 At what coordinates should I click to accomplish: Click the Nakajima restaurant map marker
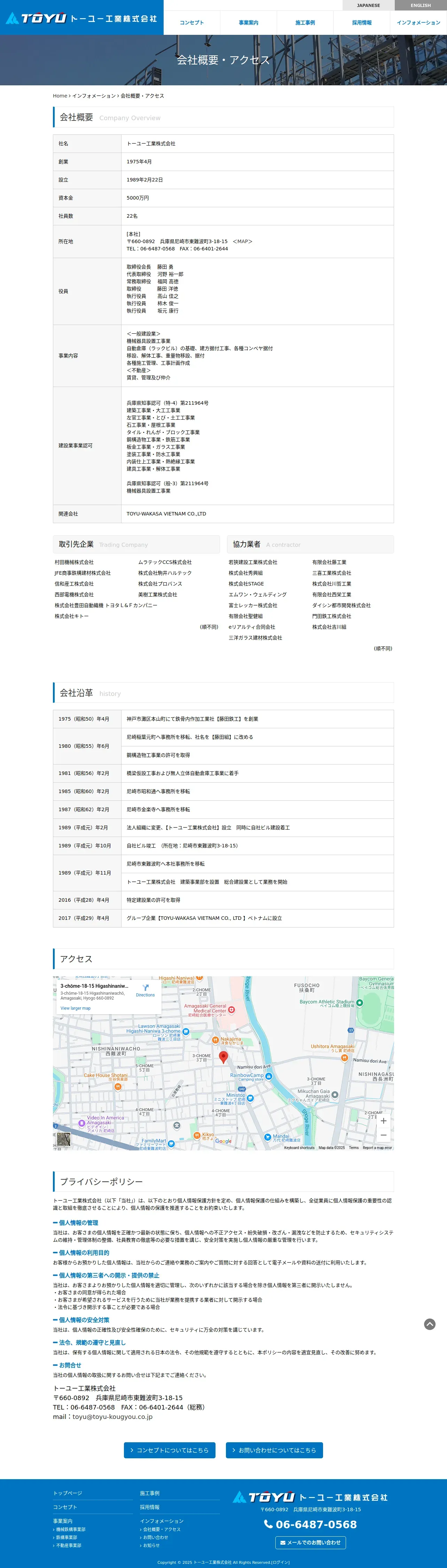[x=215, y=1040]
